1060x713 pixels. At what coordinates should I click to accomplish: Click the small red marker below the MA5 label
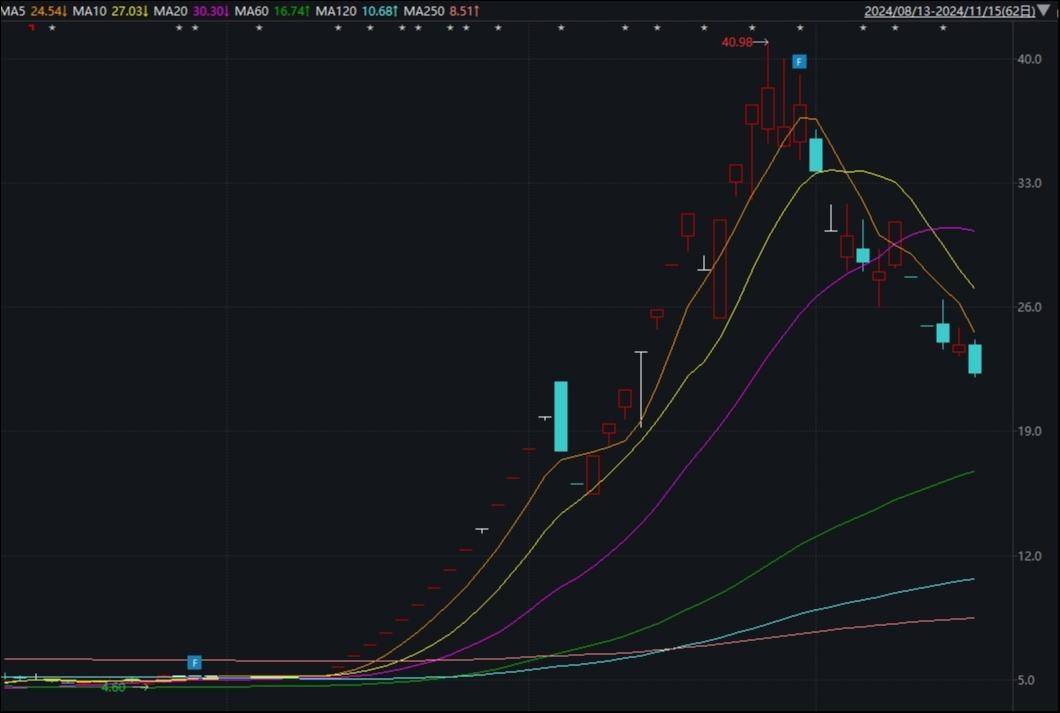[x=31, y=27]
